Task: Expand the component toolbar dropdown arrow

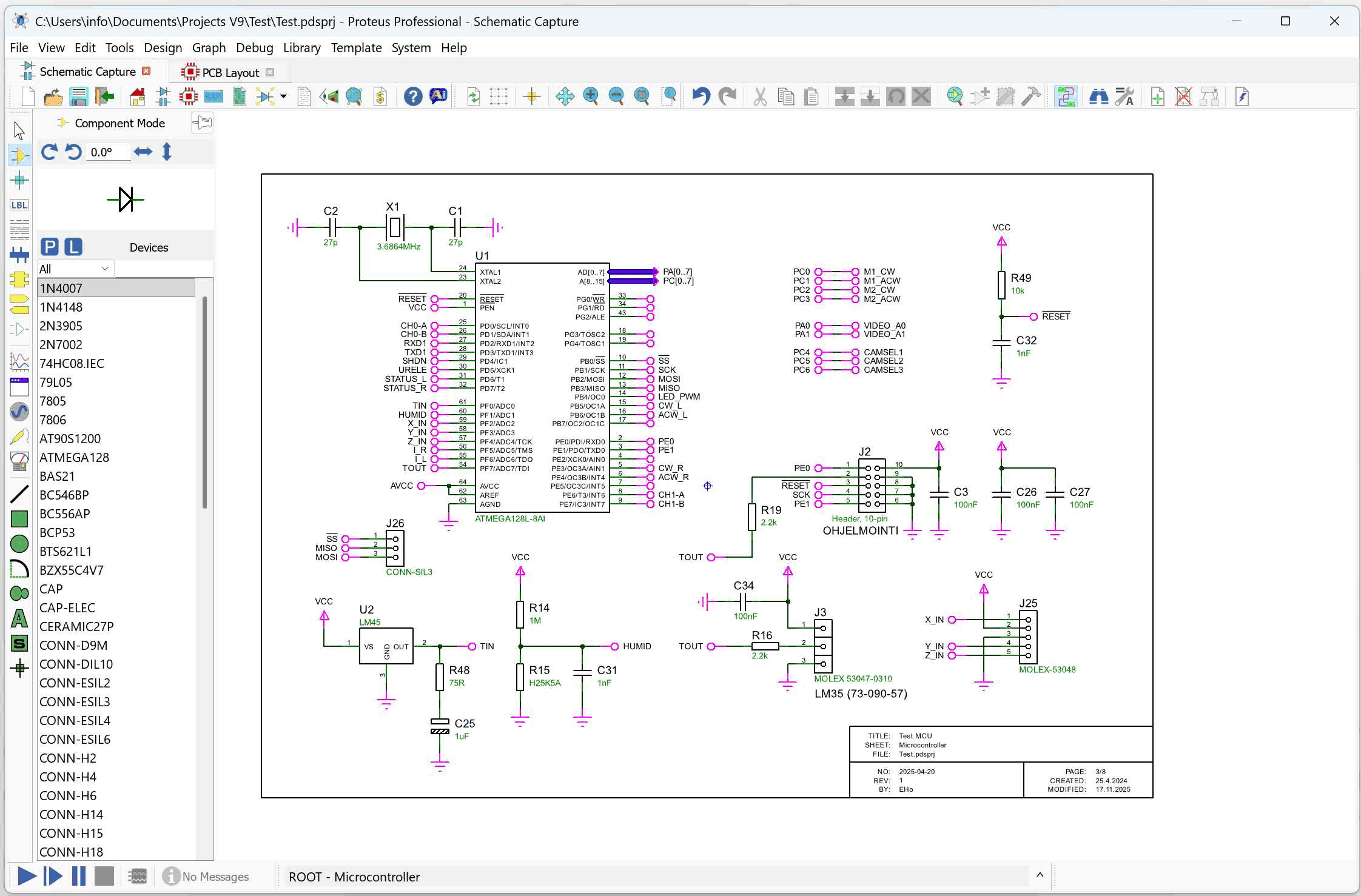Action: pyautogui.click(x=283, y=96)
